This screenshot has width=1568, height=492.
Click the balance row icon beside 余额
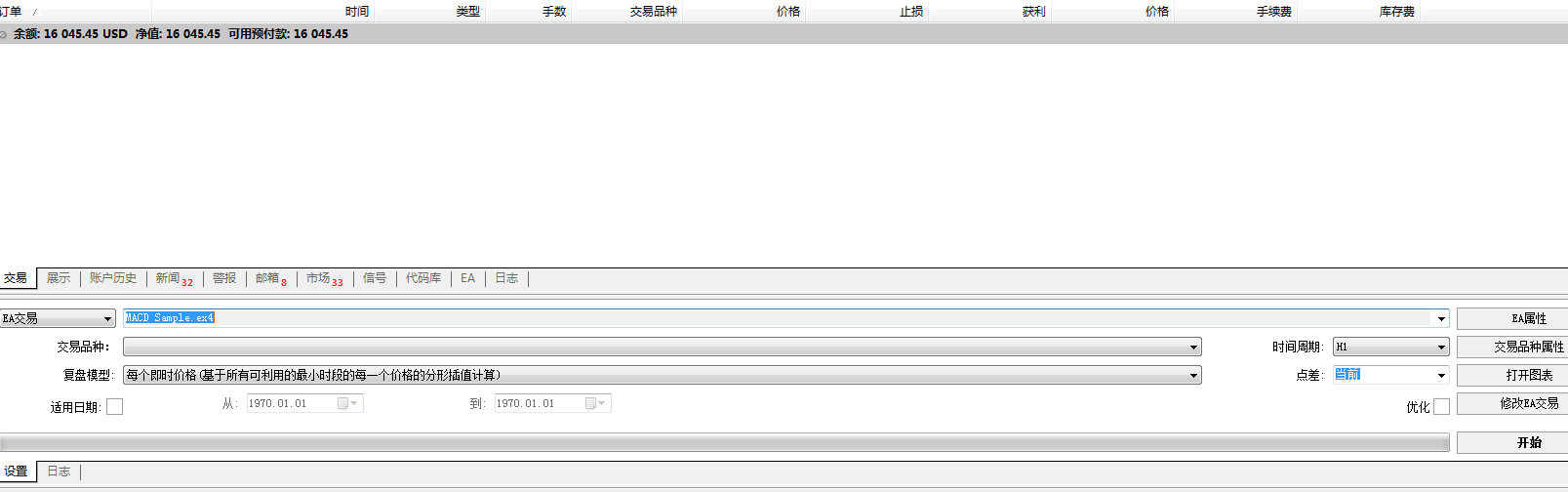(4, 34)
